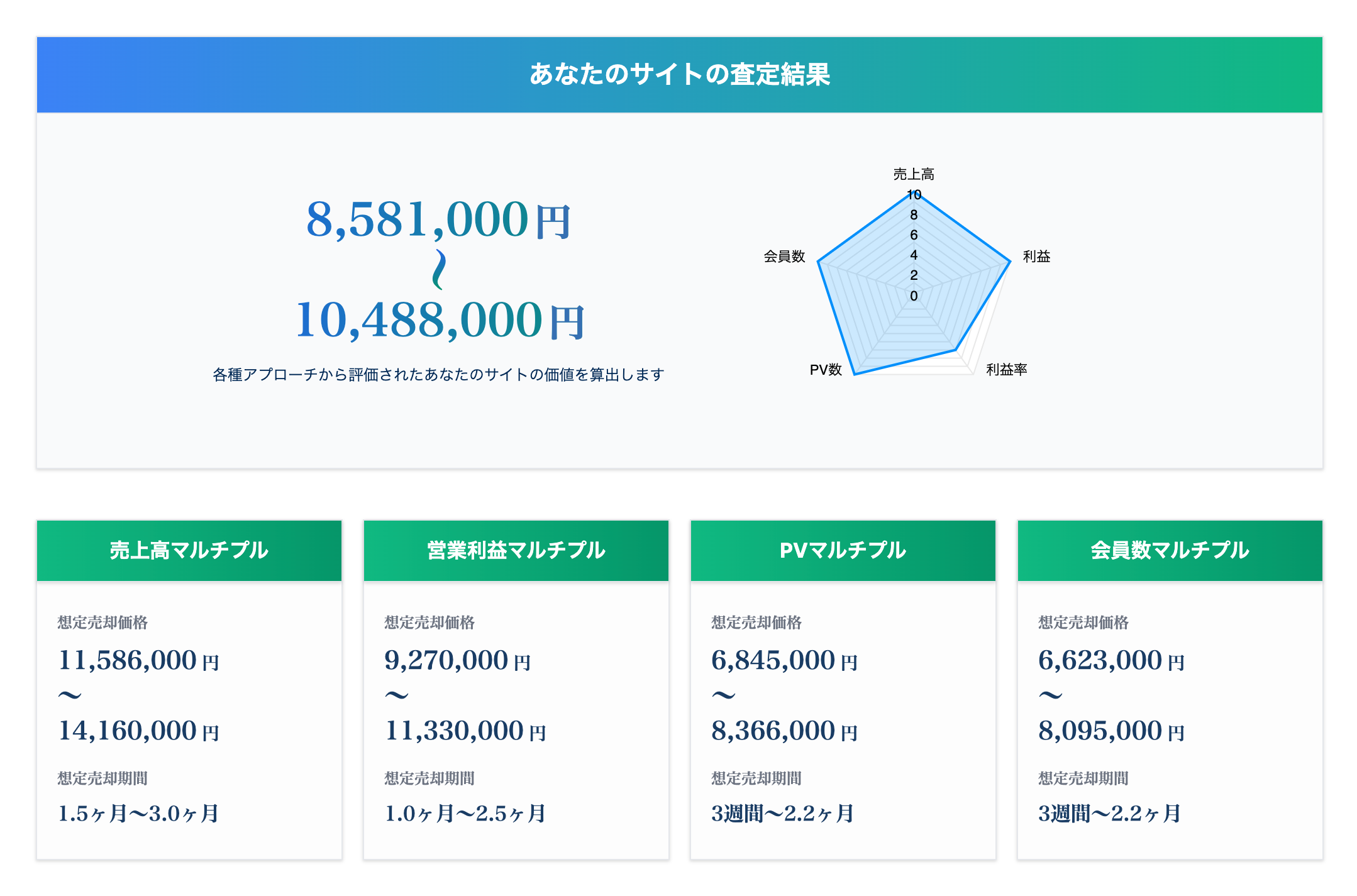
Task: Click the 11,330,000円 price in operating profit card
Action: pos(465,731)
